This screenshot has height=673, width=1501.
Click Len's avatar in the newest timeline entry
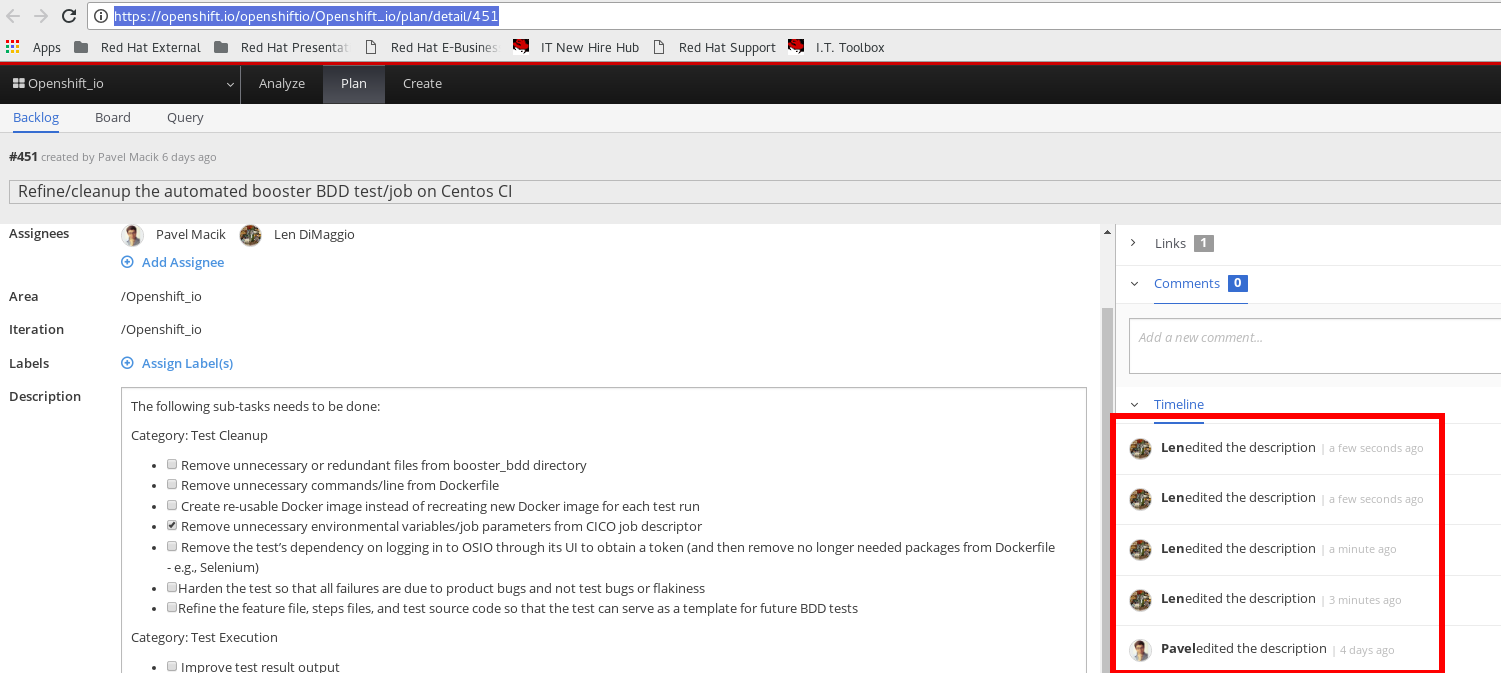(1140, 448)
